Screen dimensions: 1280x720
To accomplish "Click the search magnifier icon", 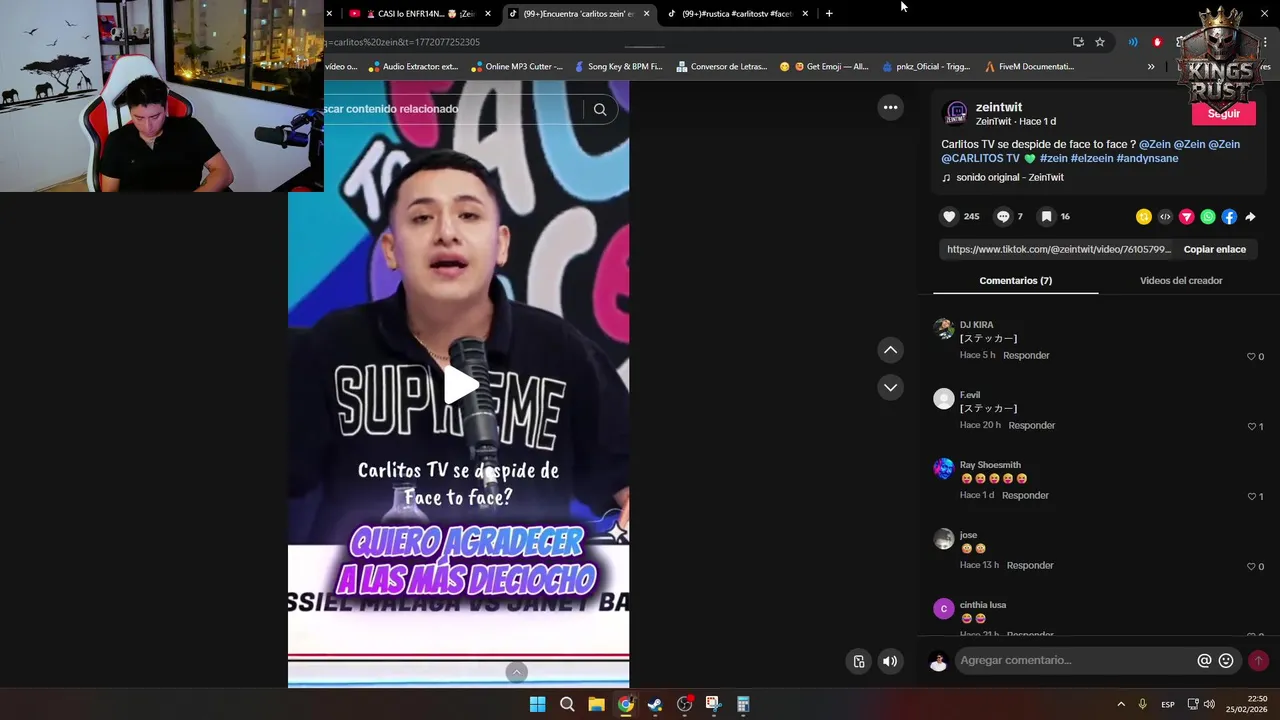I will [600, 109].
